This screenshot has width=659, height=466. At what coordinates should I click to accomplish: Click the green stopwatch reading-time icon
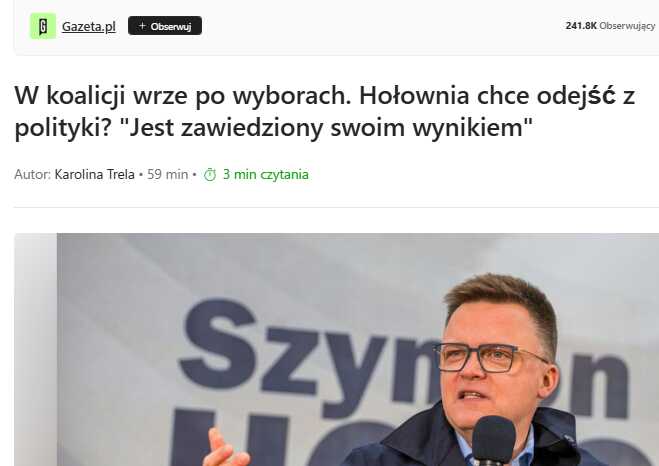[x=210, y=174]
